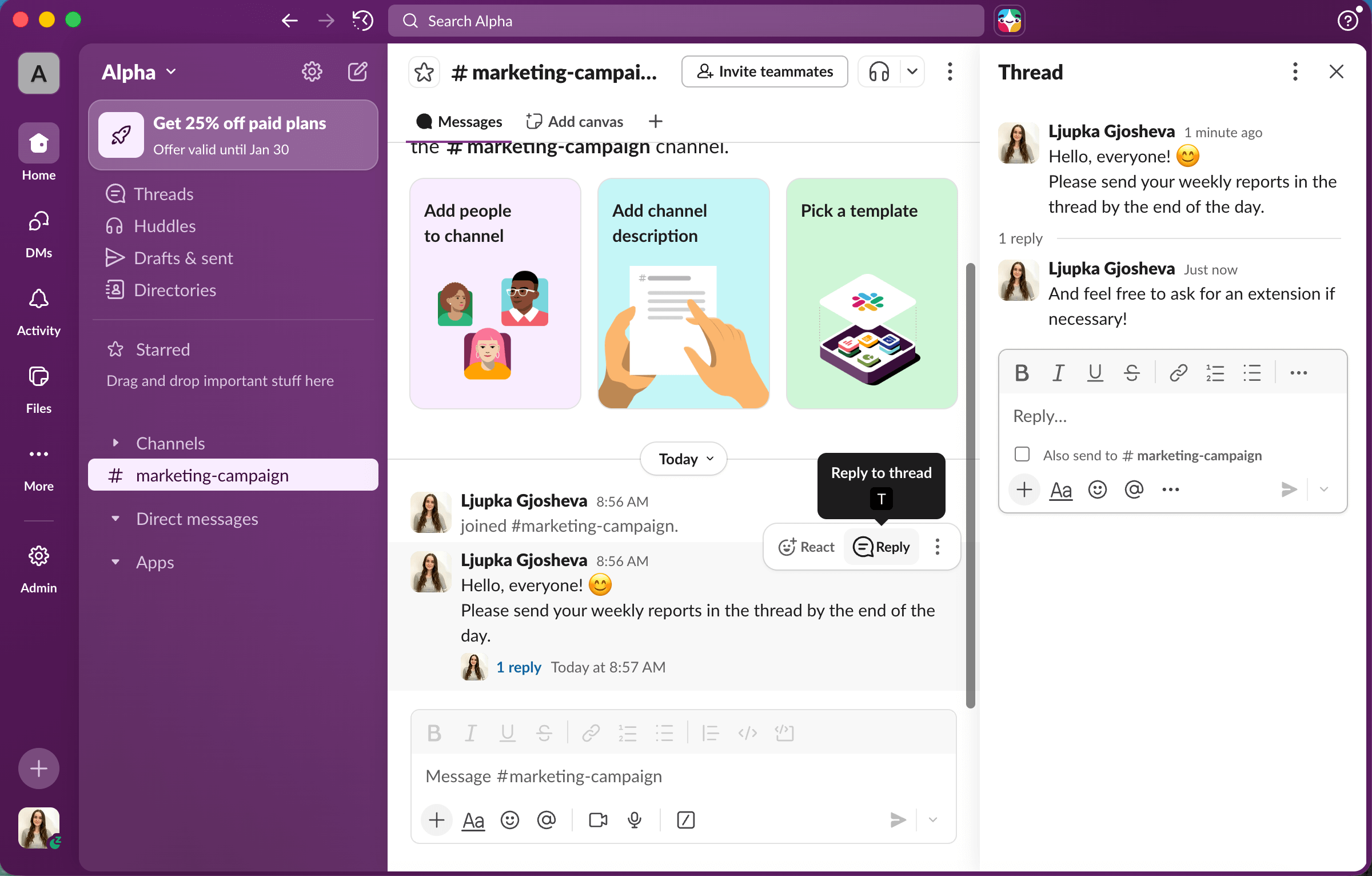1372x876 pixels.
Task: Compose a new message with the pencil icon
Action: click(x=358, y=71)
